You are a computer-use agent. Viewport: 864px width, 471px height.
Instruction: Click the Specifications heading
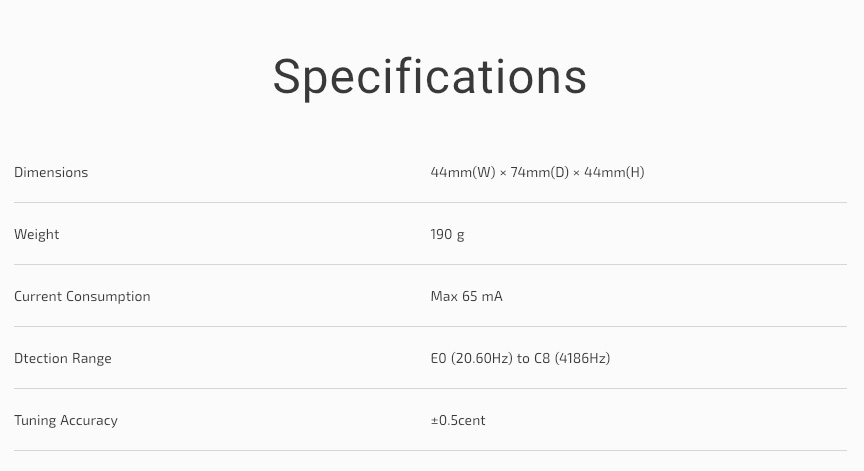(x=430, y=77)
